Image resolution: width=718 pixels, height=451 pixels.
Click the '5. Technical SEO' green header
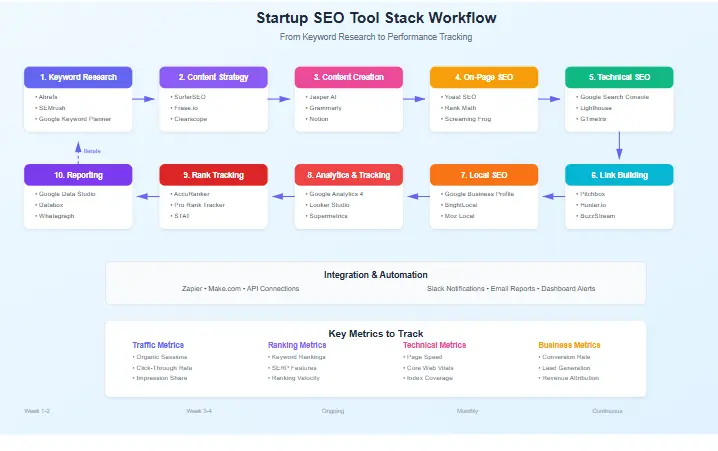pos(619,77)
